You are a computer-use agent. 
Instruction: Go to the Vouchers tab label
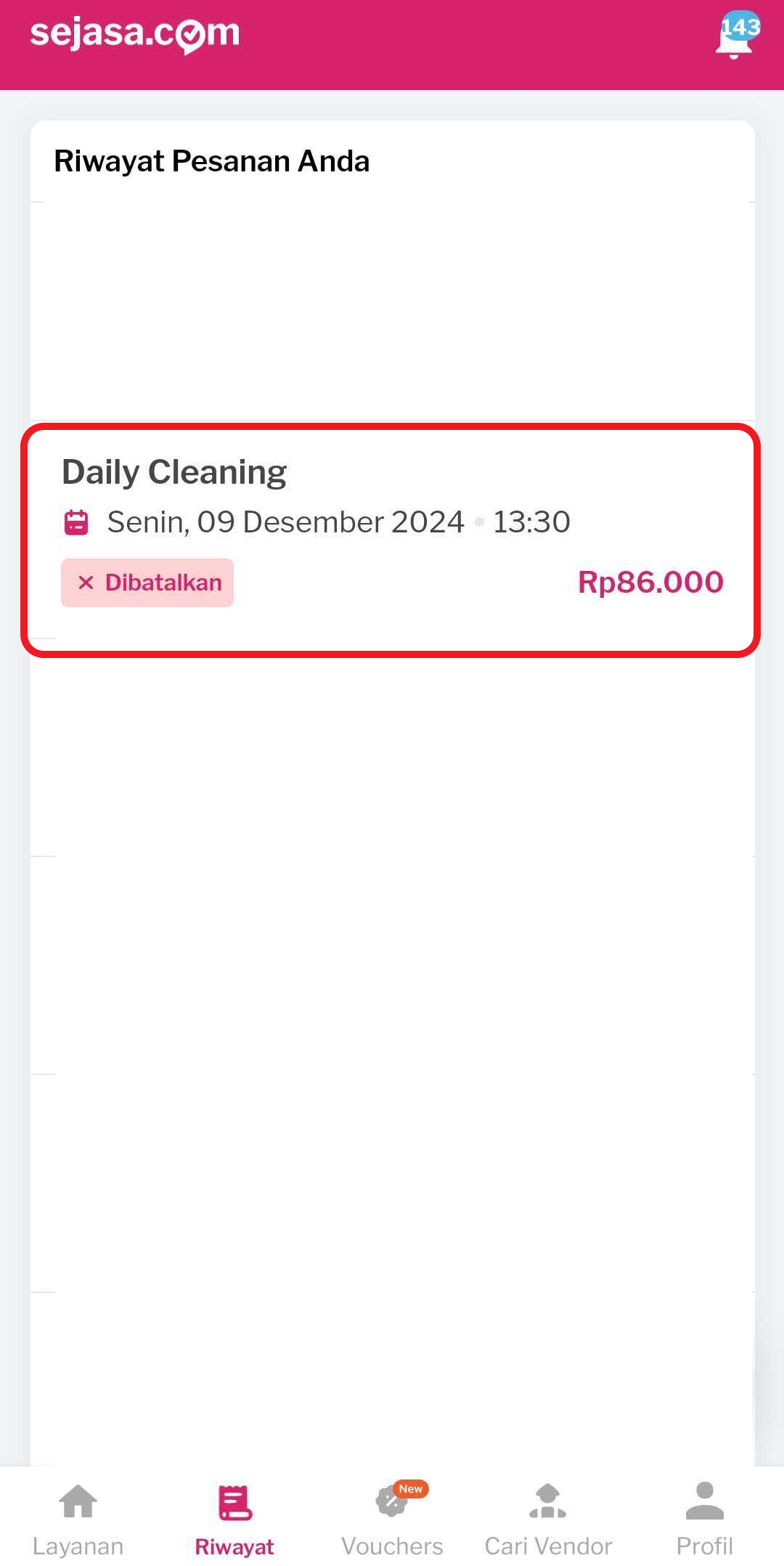point(392,1546)
